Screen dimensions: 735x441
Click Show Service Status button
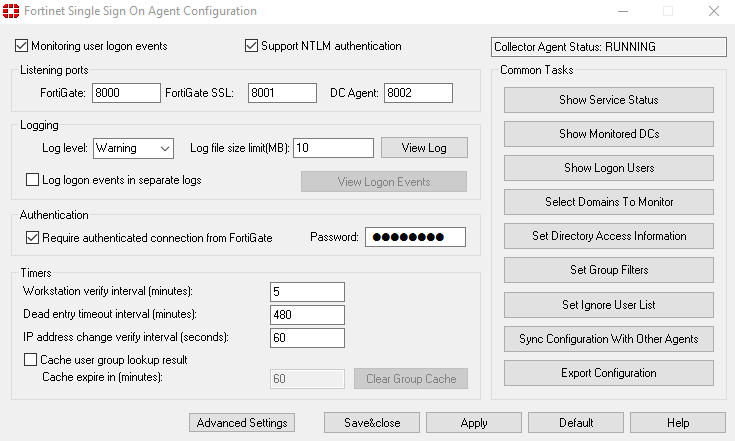pyautogui.click(x=609, y=100)
